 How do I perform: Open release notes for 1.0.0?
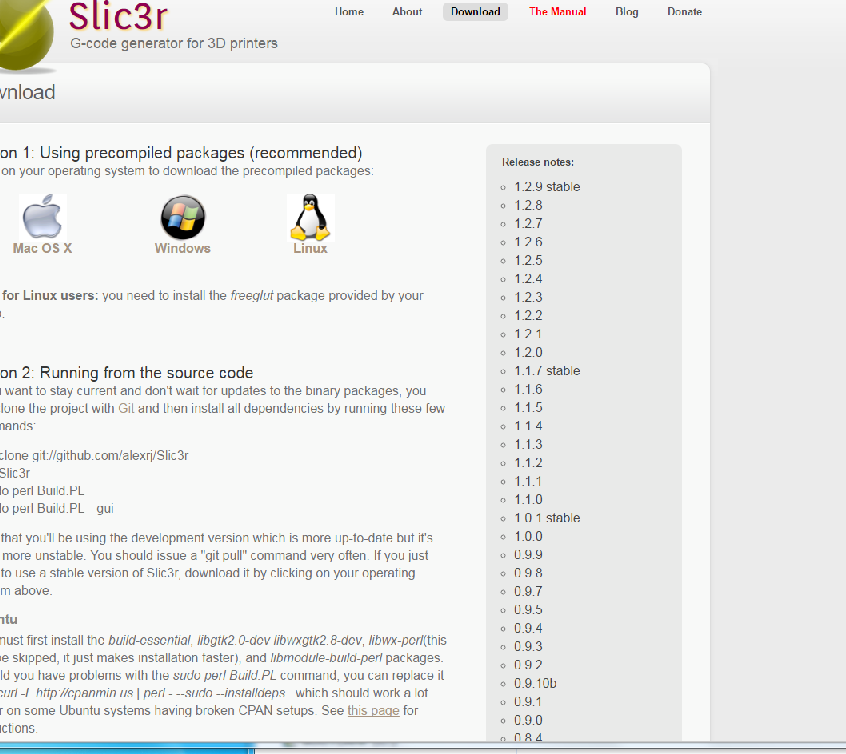pos(528,536)
